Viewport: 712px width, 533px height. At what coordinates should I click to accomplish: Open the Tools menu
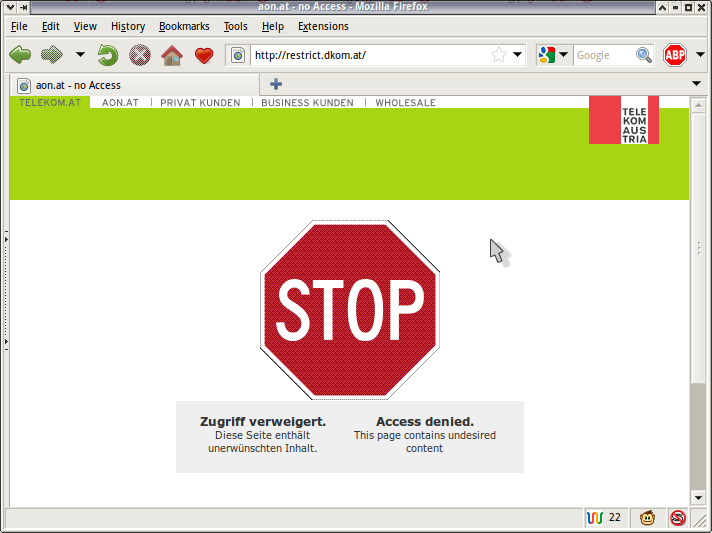(x=235, y=26)
